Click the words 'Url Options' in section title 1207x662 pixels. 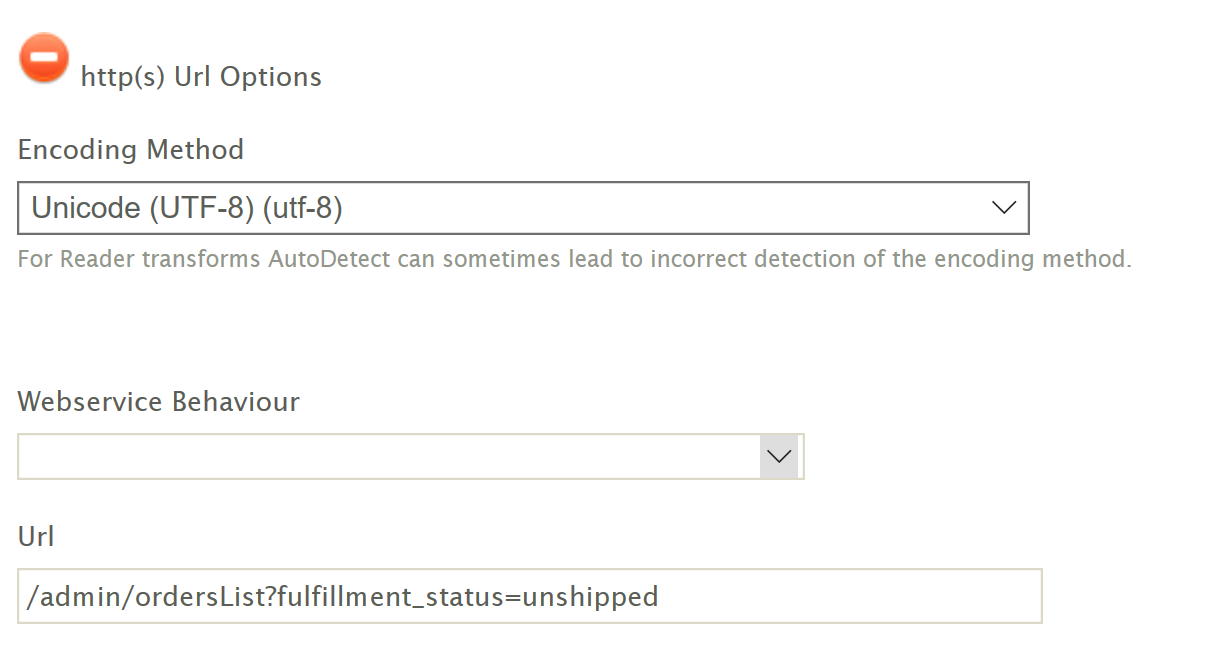(x=248, y=77)
